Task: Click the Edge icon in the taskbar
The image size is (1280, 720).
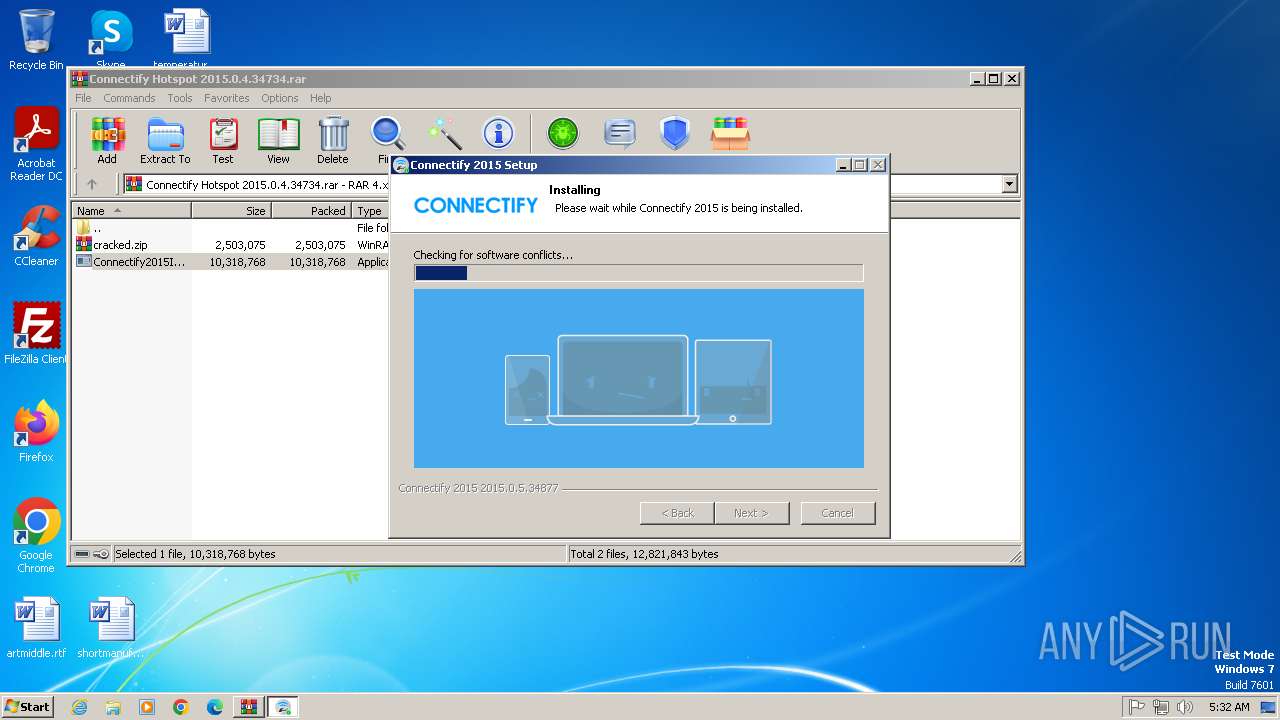Action: (215, 707)
